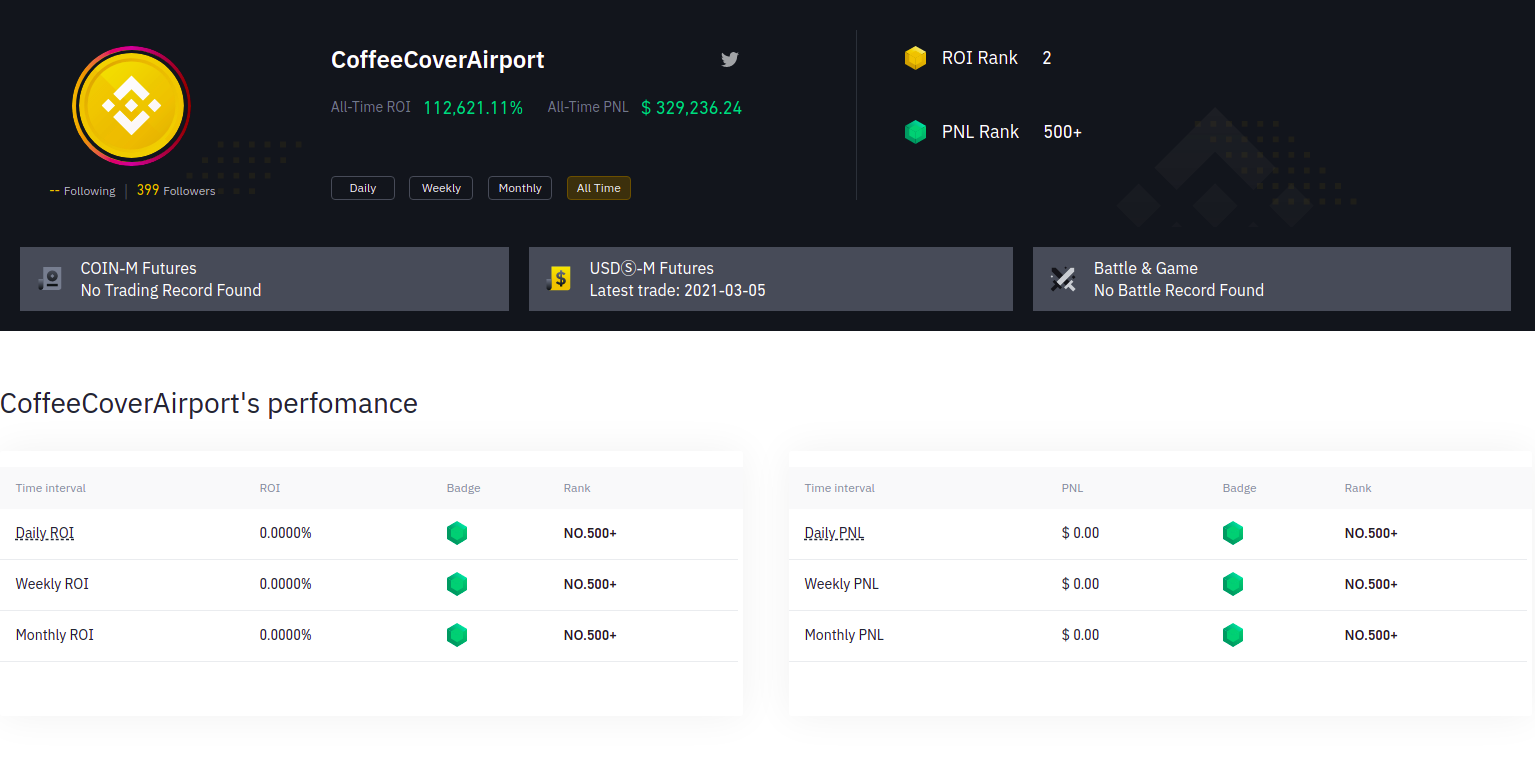Select the All Time period tab

coord(599,188)
